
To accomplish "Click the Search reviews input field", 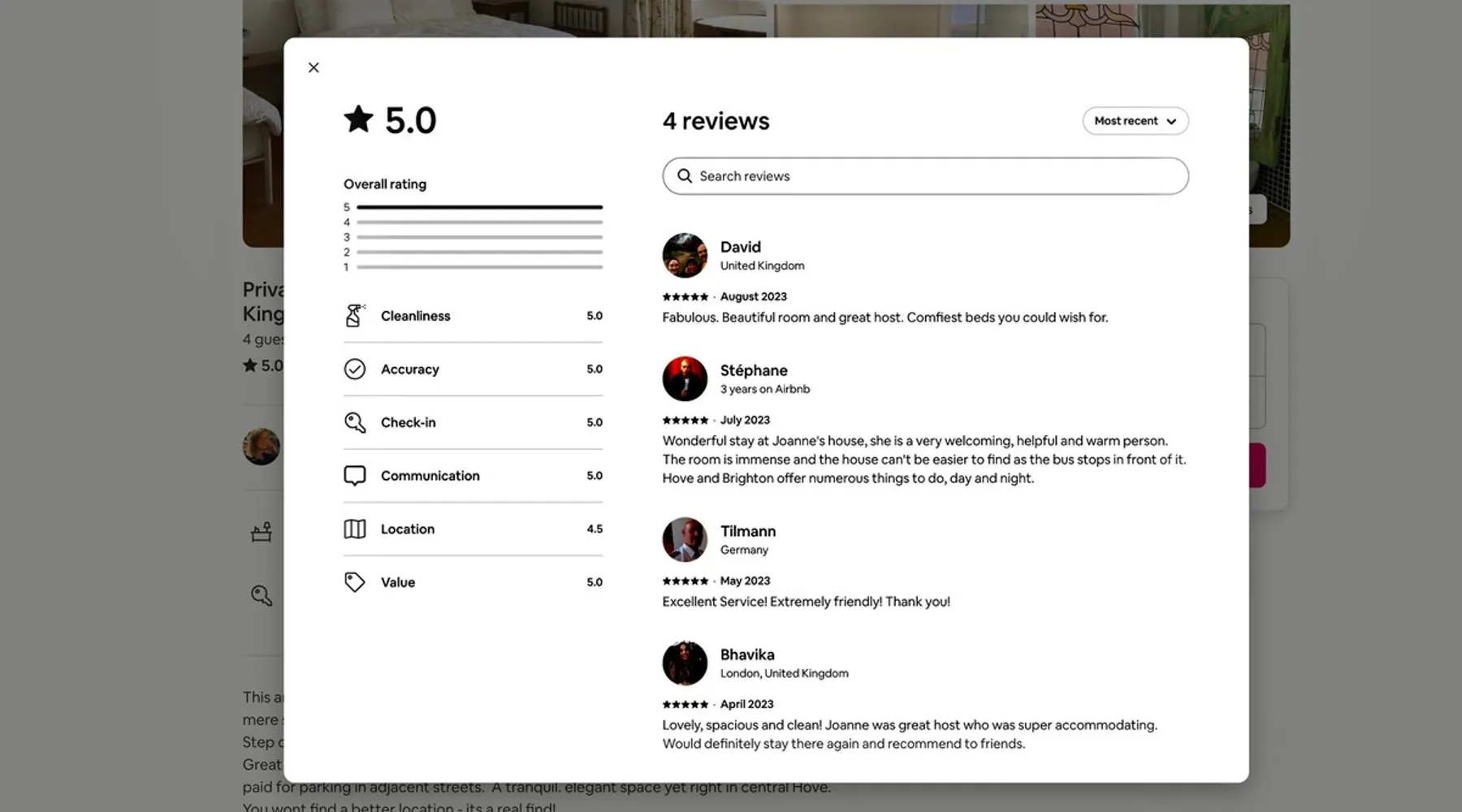I will tap(934, 176).
